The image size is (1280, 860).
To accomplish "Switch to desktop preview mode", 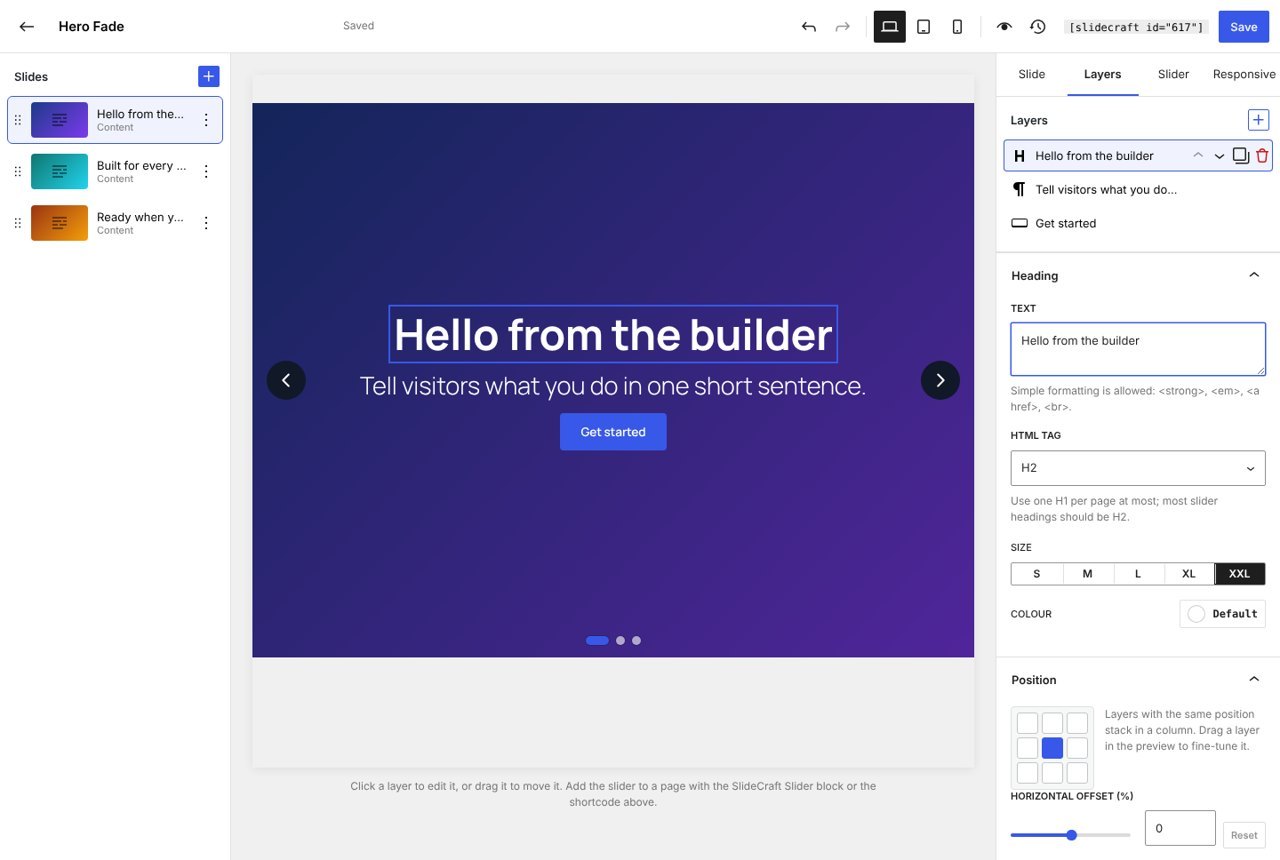I will point(890,27).
